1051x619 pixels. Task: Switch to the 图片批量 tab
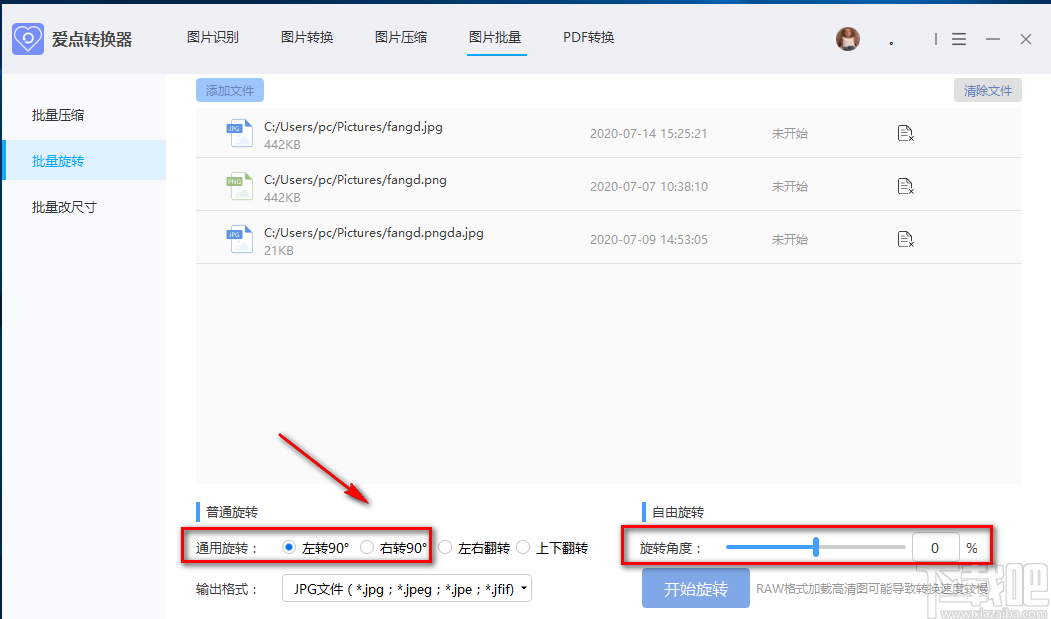click(495, 37)
